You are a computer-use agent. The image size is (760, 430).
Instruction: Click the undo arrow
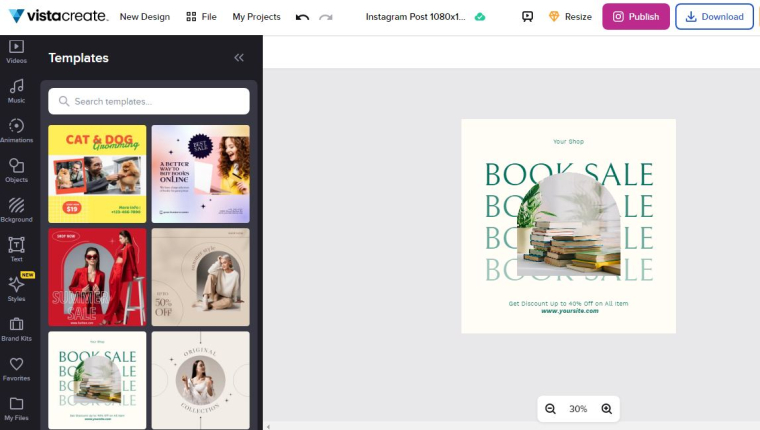click(x=303, y=17)
